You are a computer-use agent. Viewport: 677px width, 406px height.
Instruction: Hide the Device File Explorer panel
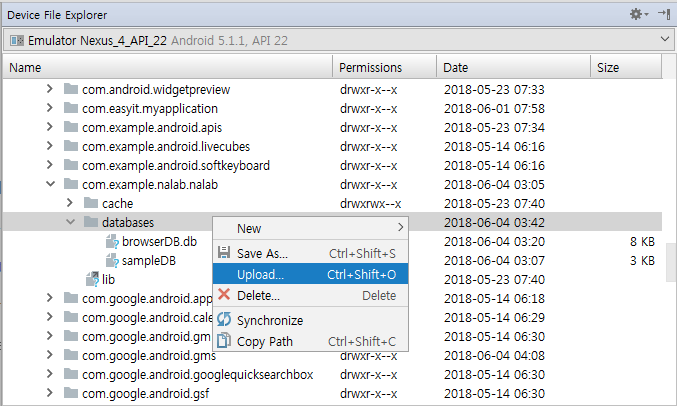click(x=664, y=14)
